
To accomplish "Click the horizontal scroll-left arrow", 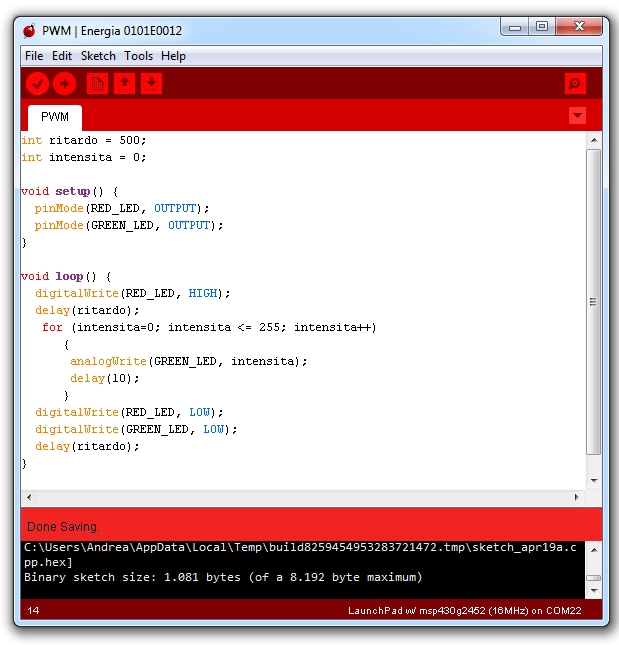I will coord(29,497).
